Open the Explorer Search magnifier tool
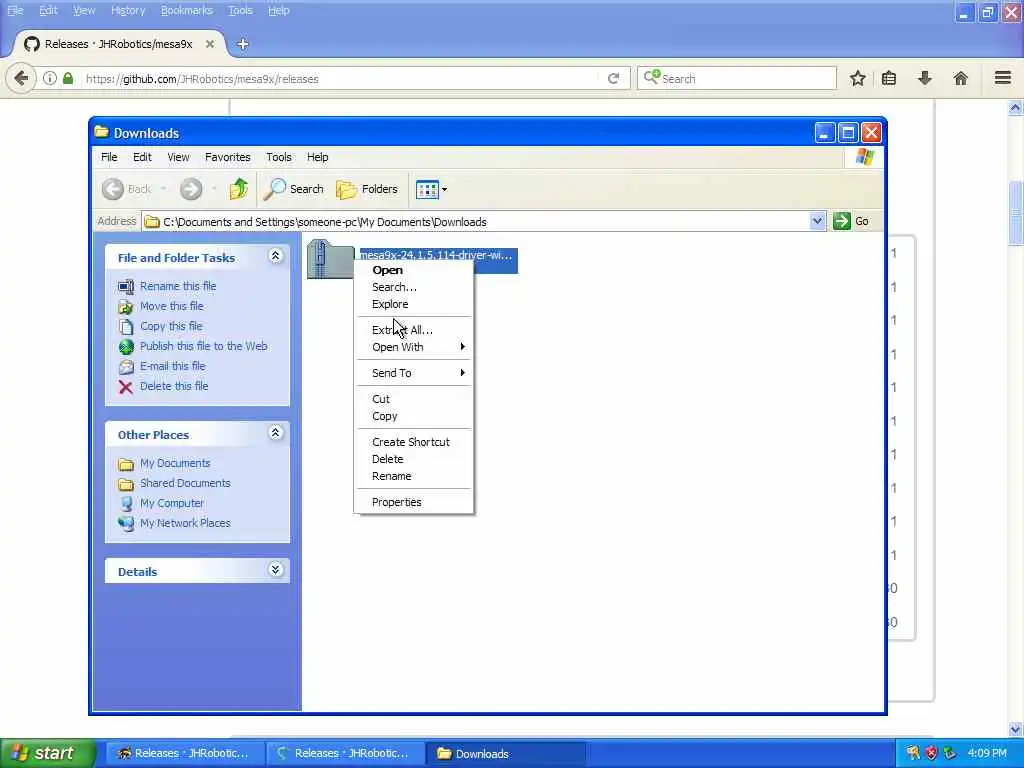This screenshot has width=1024, height=768. pos(294,189)
